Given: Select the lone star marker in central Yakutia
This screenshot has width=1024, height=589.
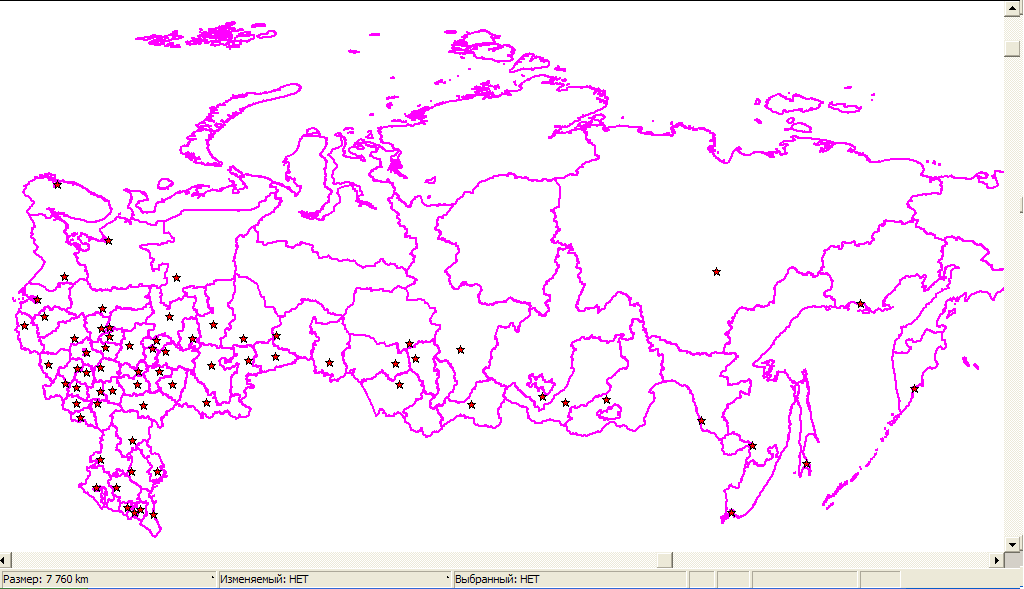Looking at the screenshot, I should pos(716,271).
